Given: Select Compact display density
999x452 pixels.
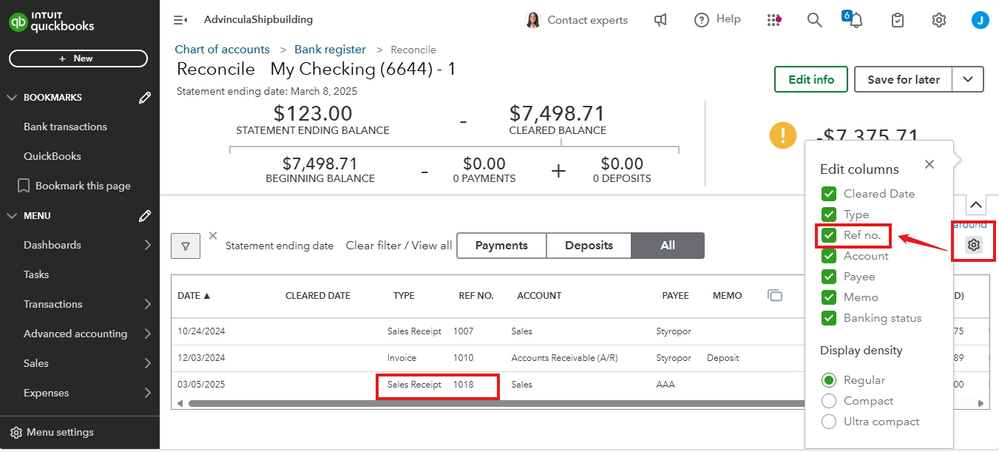Looking at the screenshot, I should [828, 401].
